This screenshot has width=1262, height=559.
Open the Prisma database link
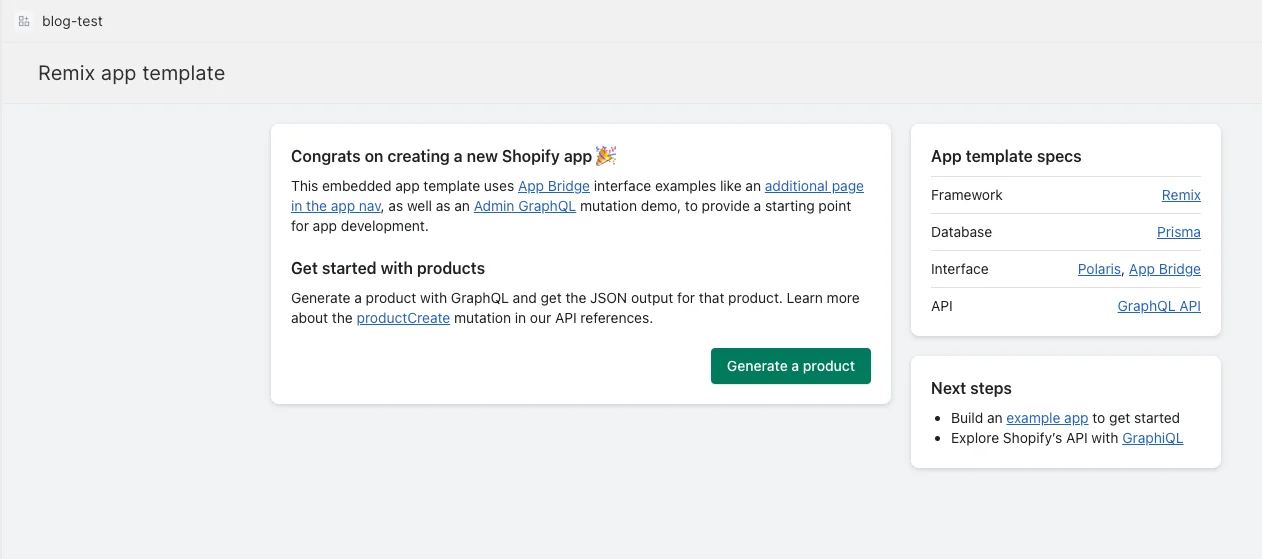(x=1178, y=232)
